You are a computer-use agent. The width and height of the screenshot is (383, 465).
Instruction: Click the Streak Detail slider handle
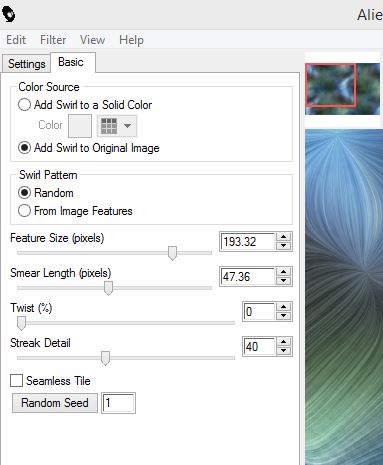[105, 358]
